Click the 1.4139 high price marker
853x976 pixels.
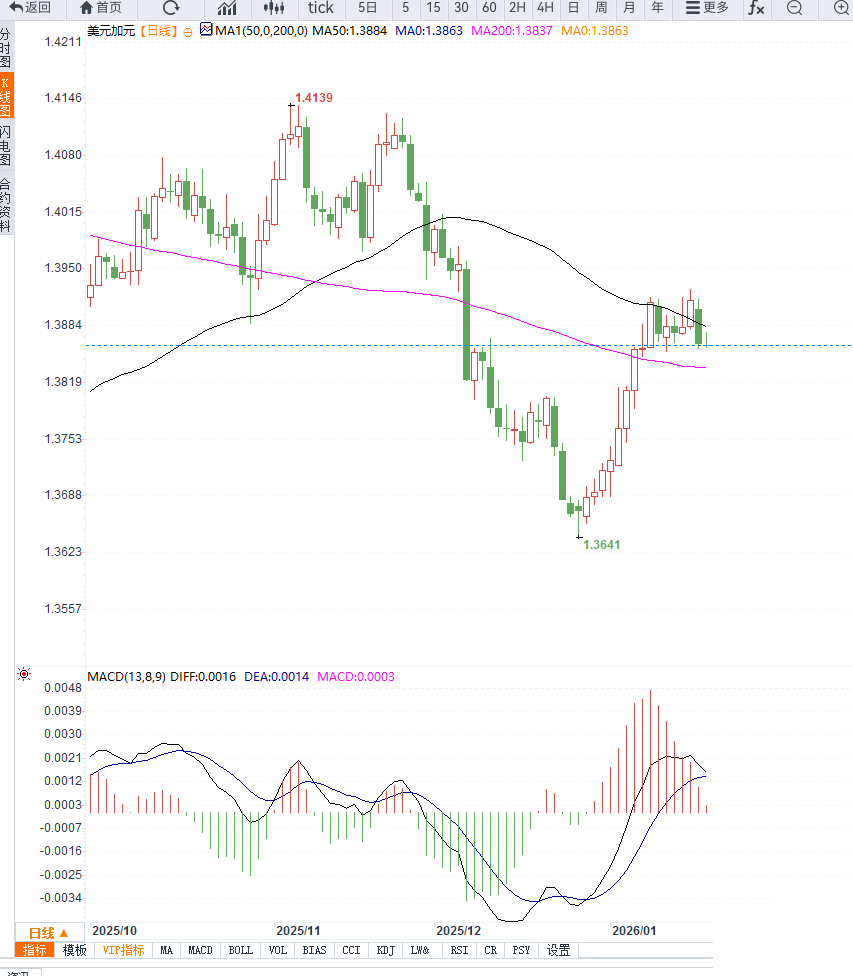click(313, 98)
